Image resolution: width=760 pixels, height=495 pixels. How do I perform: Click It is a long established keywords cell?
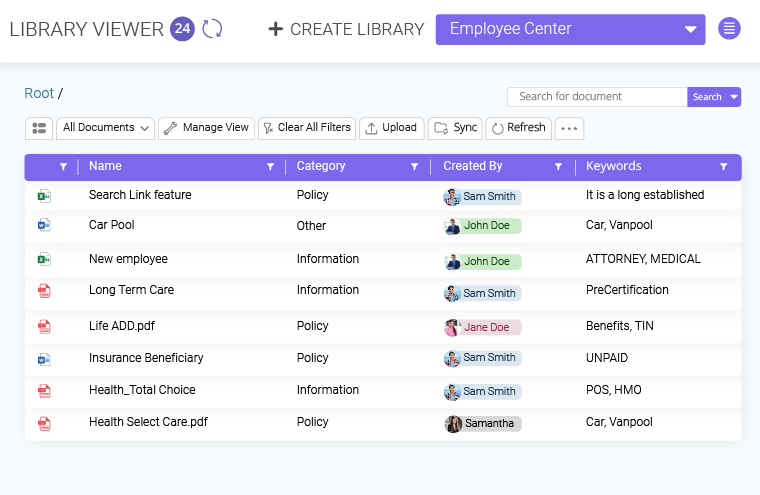click(x=645, y=195)
